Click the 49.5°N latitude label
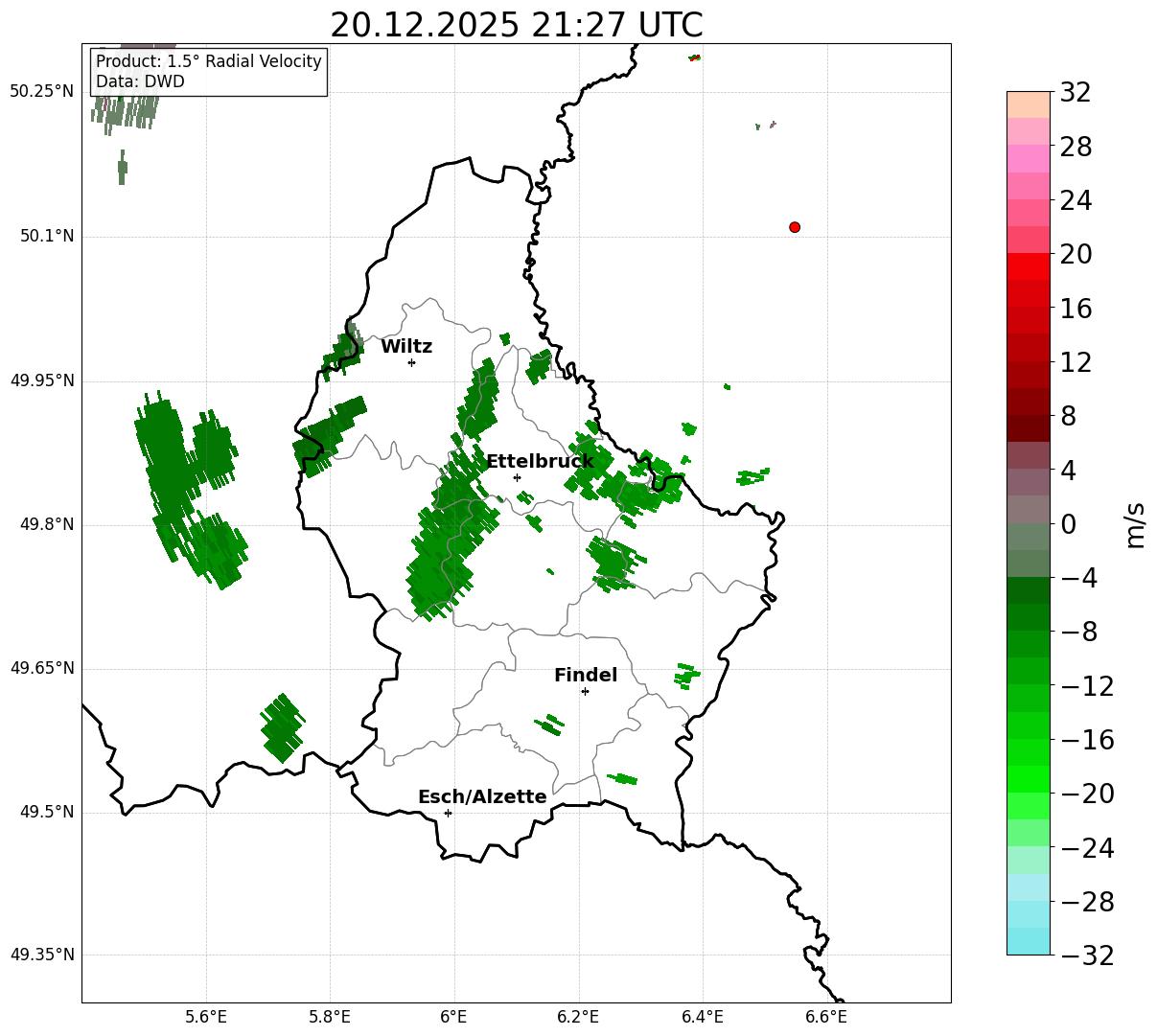This screenshot has height=1036, width=1157. pos(47,813)
